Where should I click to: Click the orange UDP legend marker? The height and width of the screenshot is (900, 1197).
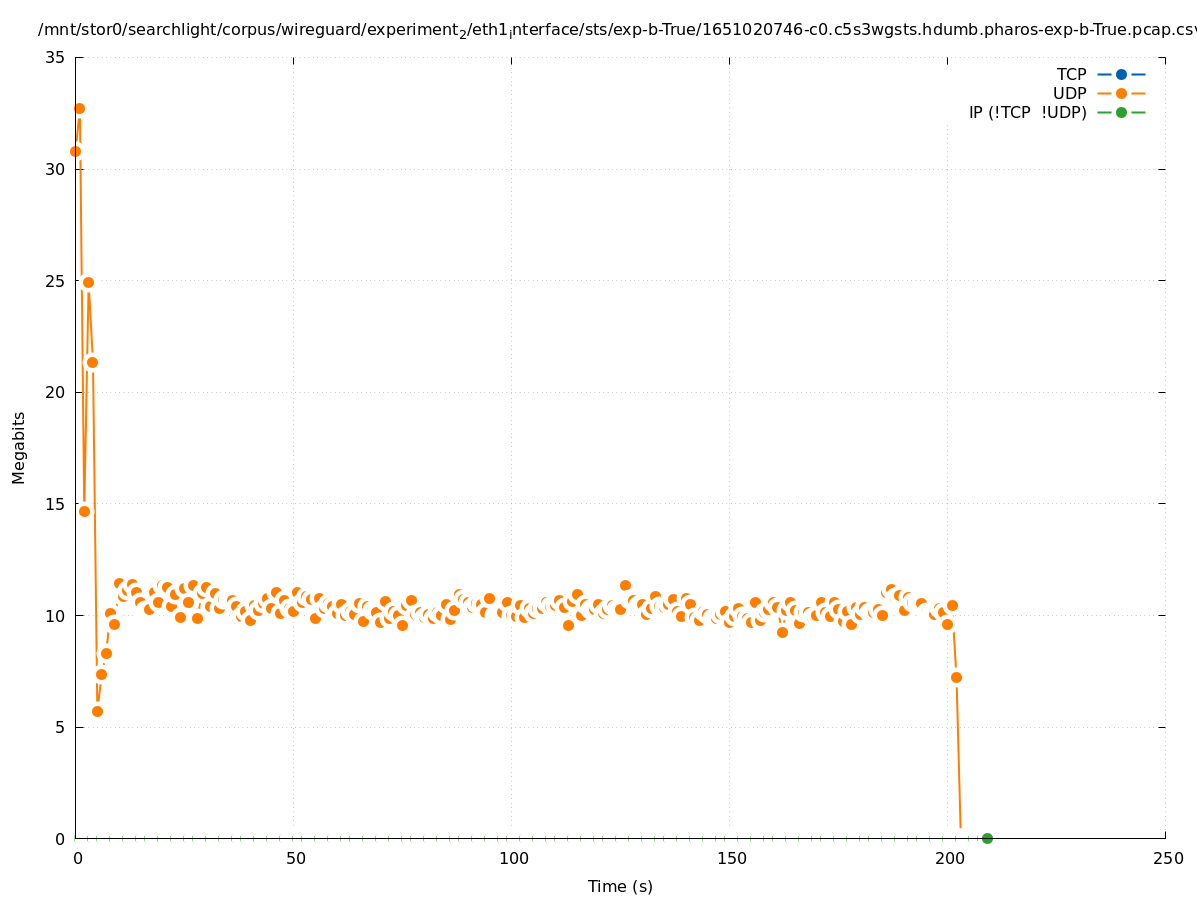coord(1121,93)
